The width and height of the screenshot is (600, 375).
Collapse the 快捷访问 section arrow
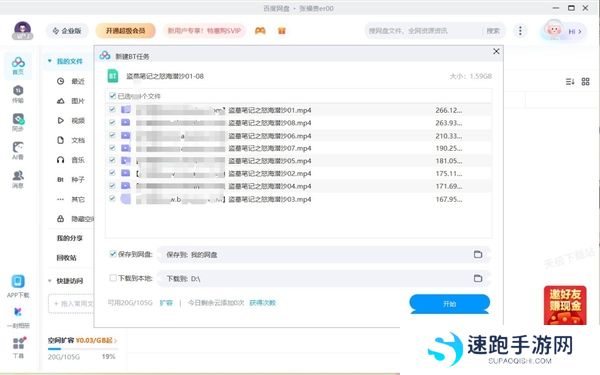[50, 281]
